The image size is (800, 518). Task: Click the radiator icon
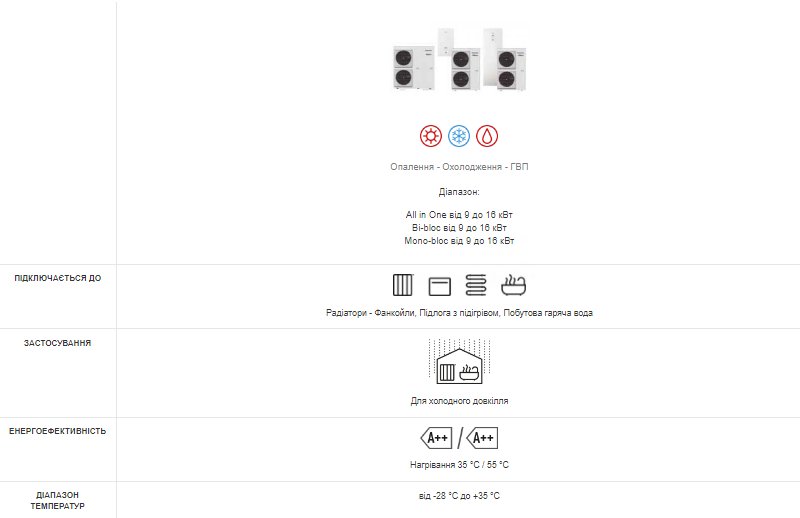pyautogui.click(x=403, y=285)
